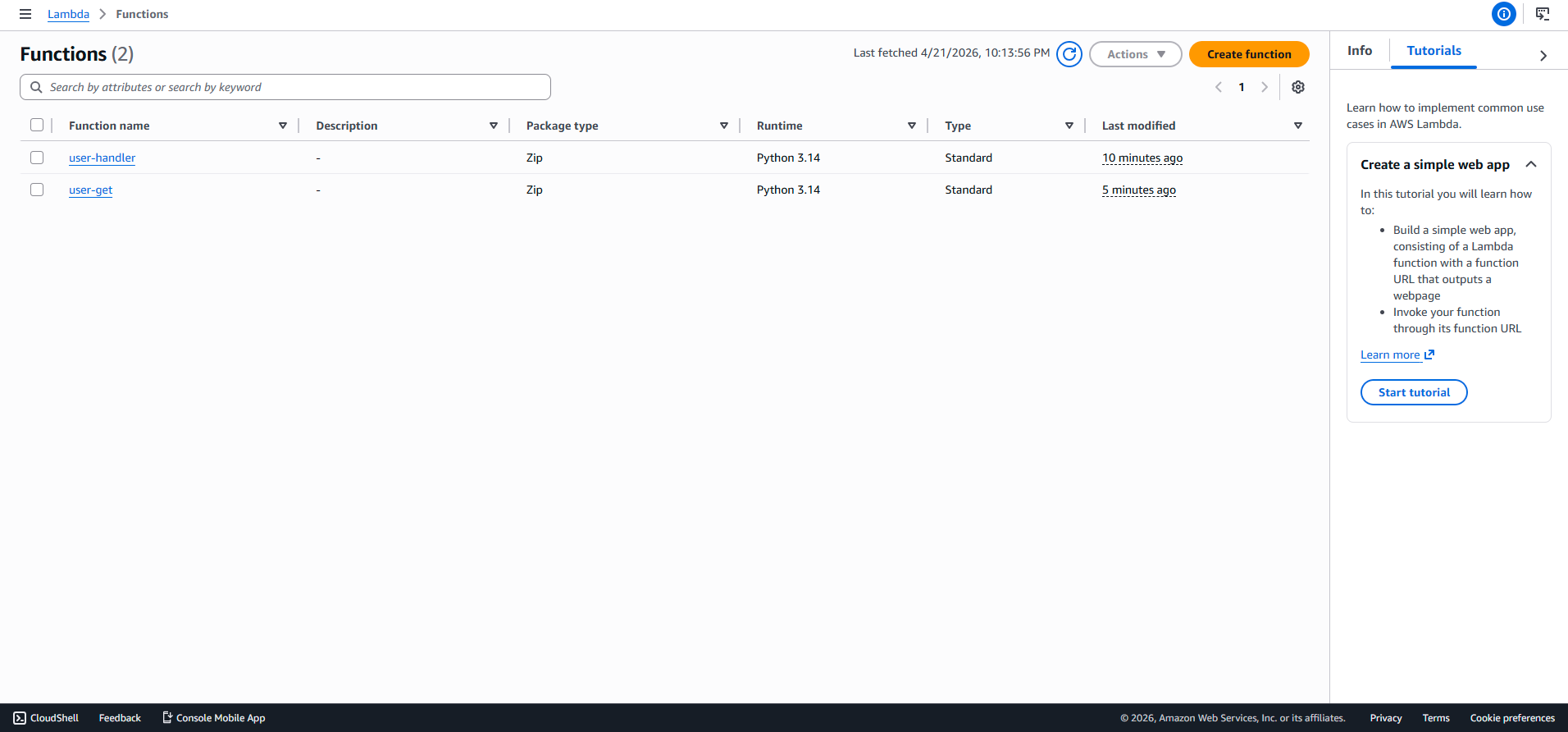Sort by Type column arrow
The image size is (1568, 732).
[x=1069, y=126]
